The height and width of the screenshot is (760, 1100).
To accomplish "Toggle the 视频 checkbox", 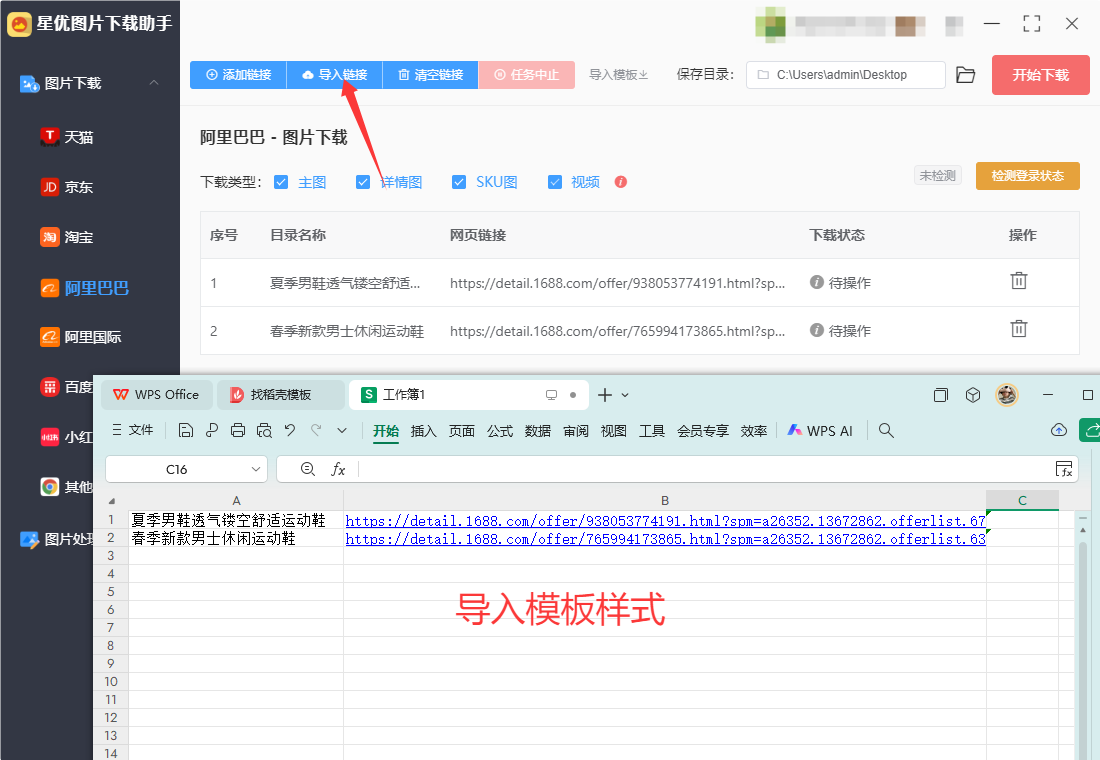I will (555, 182).
